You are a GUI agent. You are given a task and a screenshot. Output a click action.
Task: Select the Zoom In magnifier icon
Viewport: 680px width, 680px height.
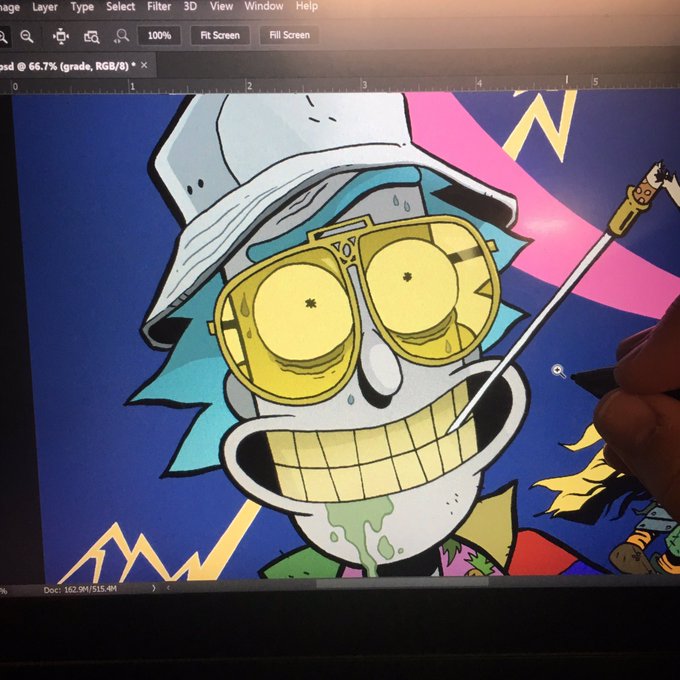click(3, 37)
